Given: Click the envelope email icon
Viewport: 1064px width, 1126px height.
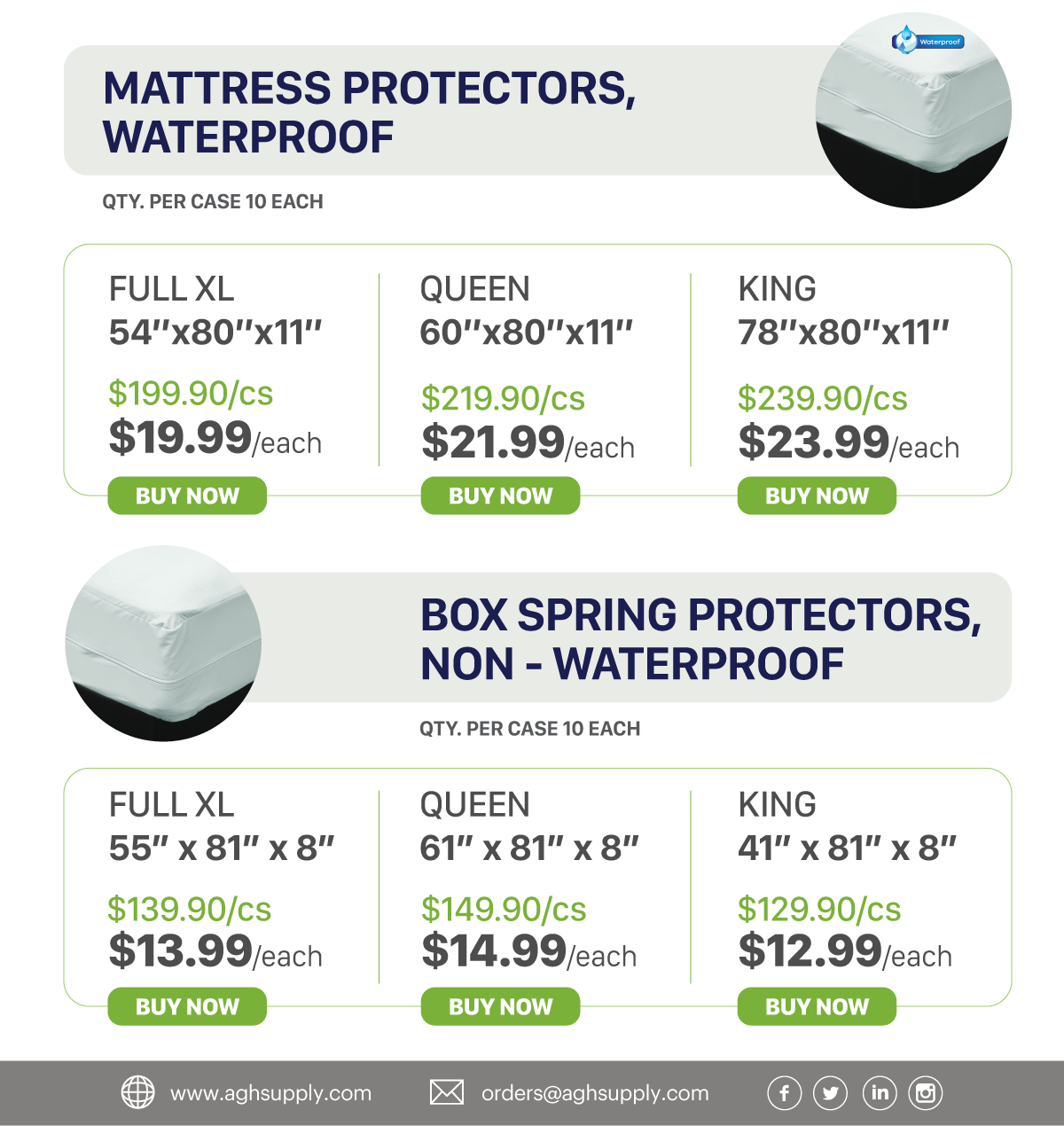Looking at the screenshot, I should 446,1093.
